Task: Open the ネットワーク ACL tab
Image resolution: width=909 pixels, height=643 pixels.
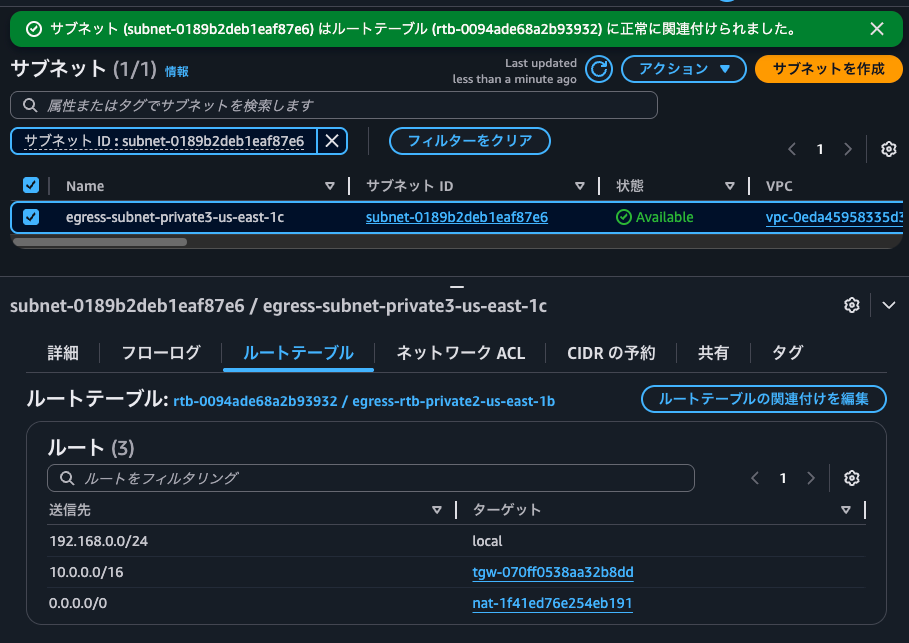Action: 458,353
